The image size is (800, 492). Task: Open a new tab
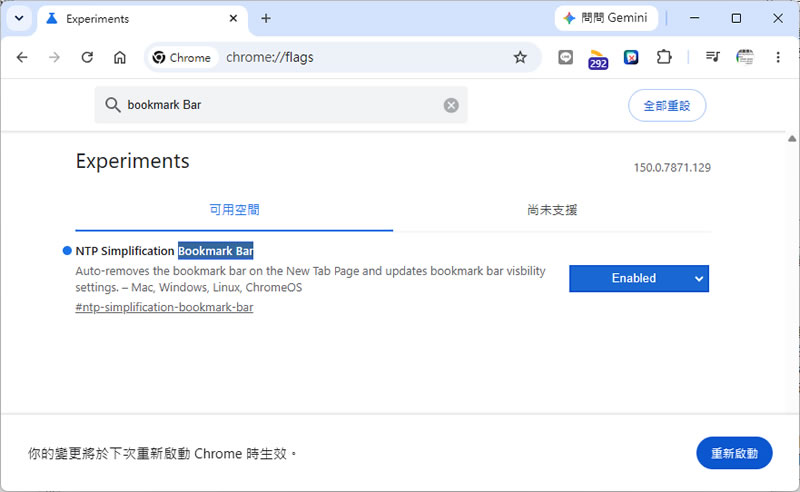pos(266,18)
